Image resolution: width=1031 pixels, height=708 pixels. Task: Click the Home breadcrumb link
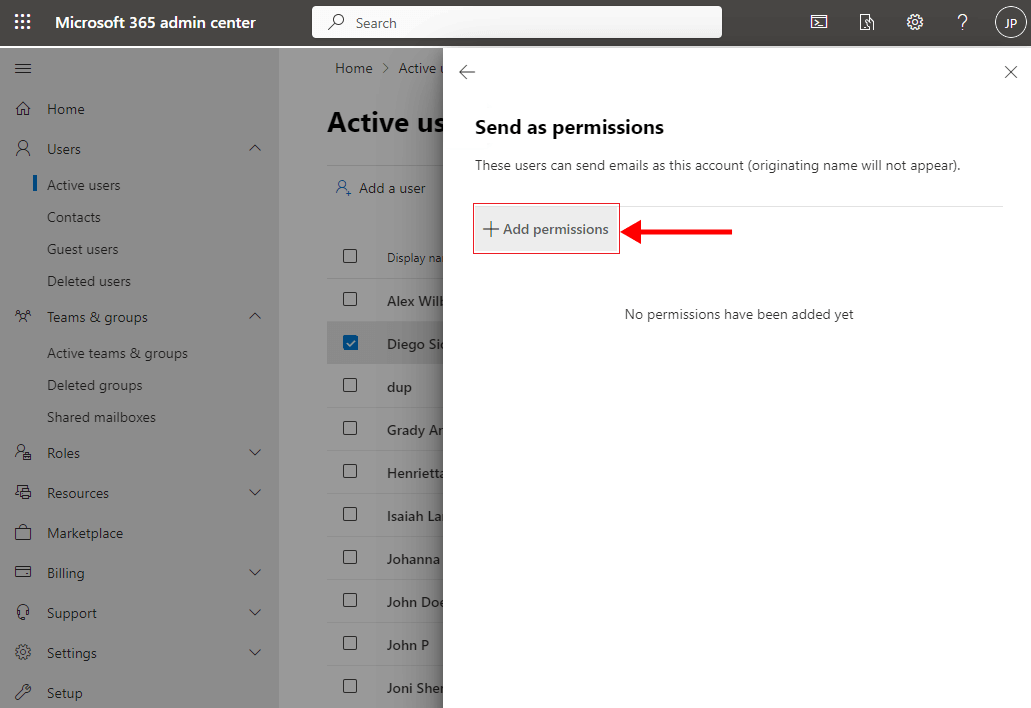353,68
